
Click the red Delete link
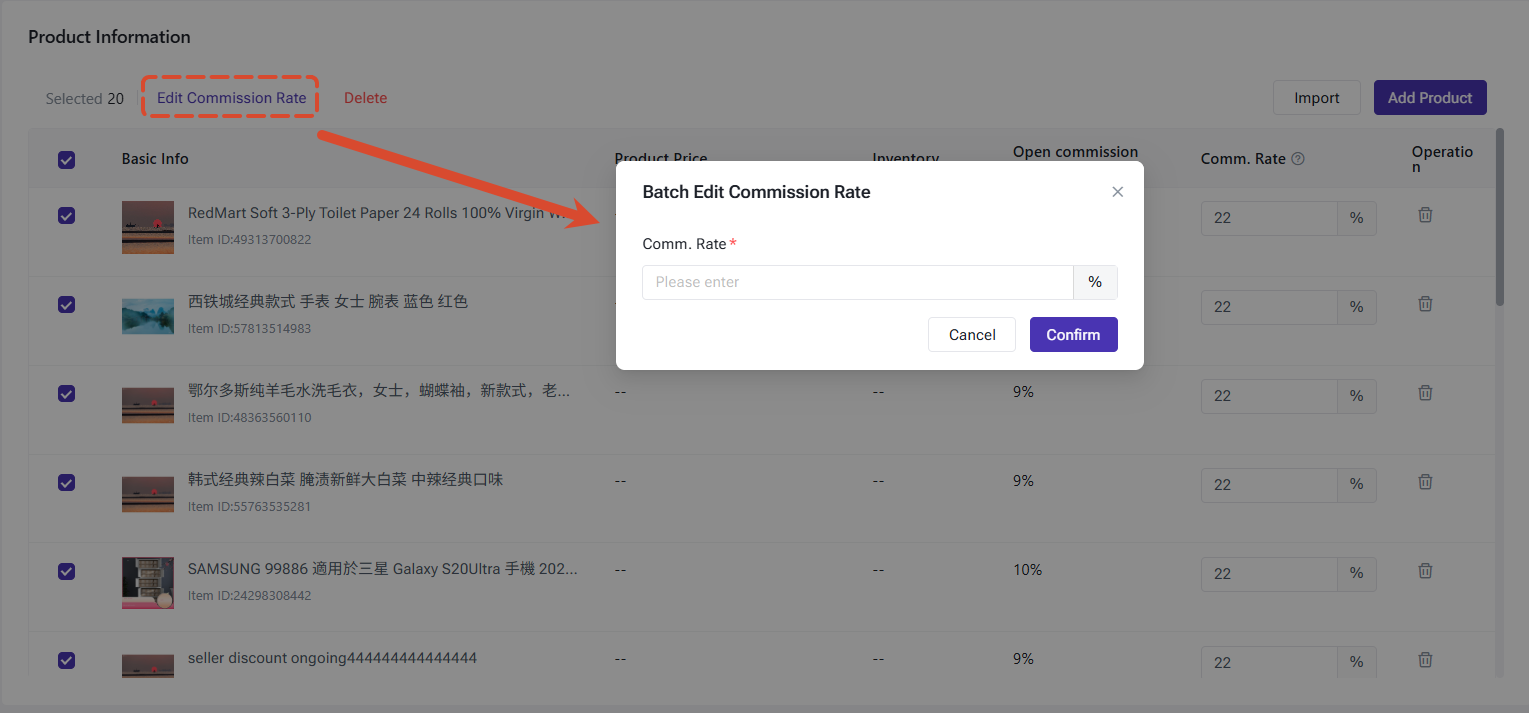coord(365,98)
